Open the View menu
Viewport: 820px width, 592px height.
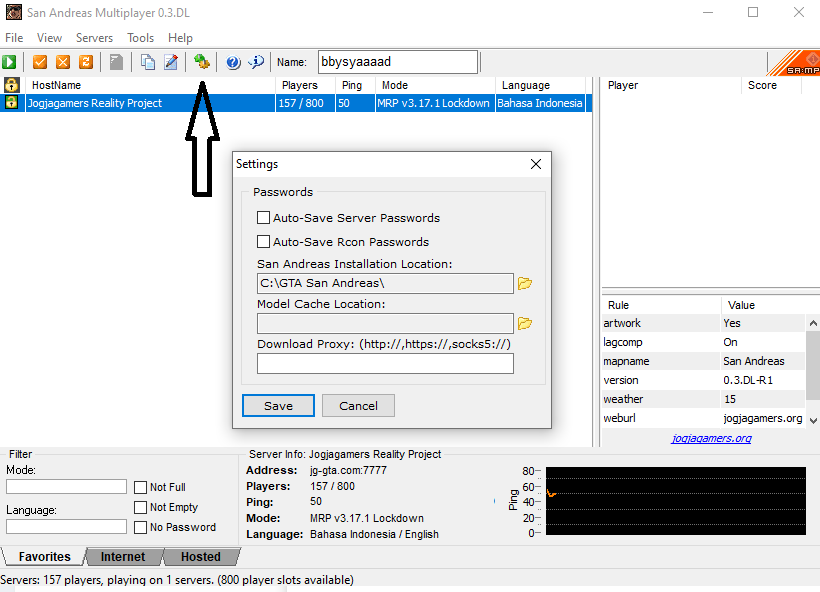click(49, 38)
